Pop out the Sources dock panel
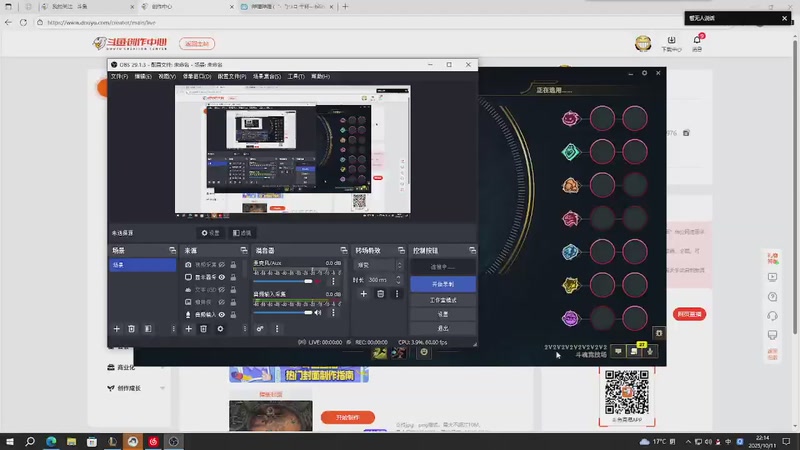The image size is (800, 450). 244,251
